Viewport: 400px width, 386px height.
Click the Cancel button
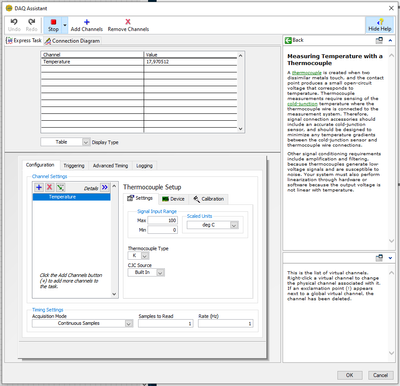pyautogui.click(x=381, y=375)
